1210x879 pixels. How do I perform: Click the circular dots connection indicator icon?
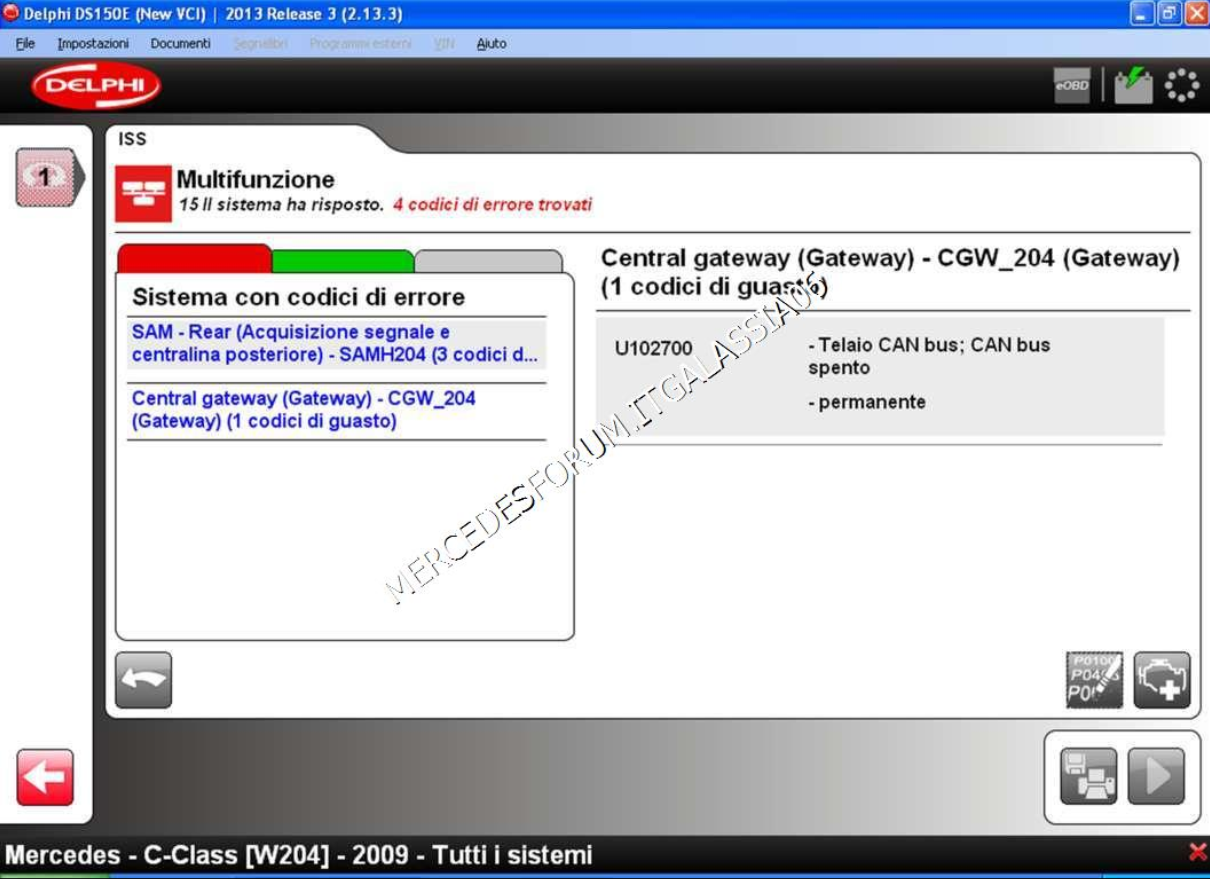pos(1182,85)
